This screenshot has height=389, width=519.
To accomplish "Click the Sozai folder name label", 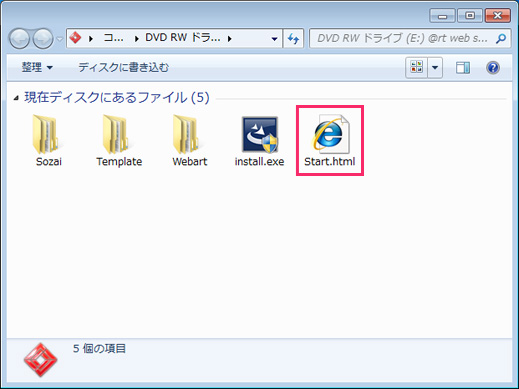I will pyautogui.click(x=49, y=162).
